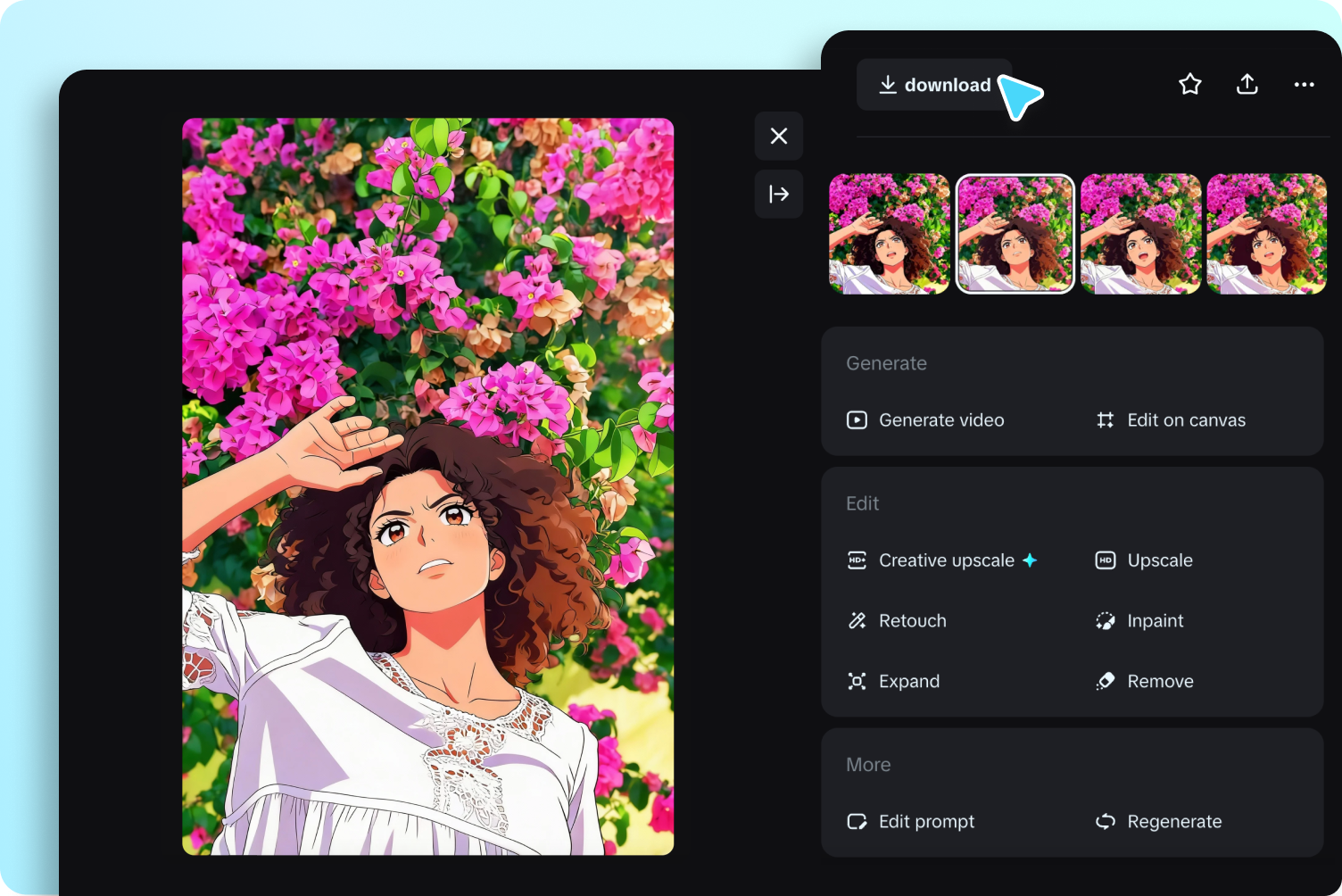Select the last image variation thumbnail

1266,234
